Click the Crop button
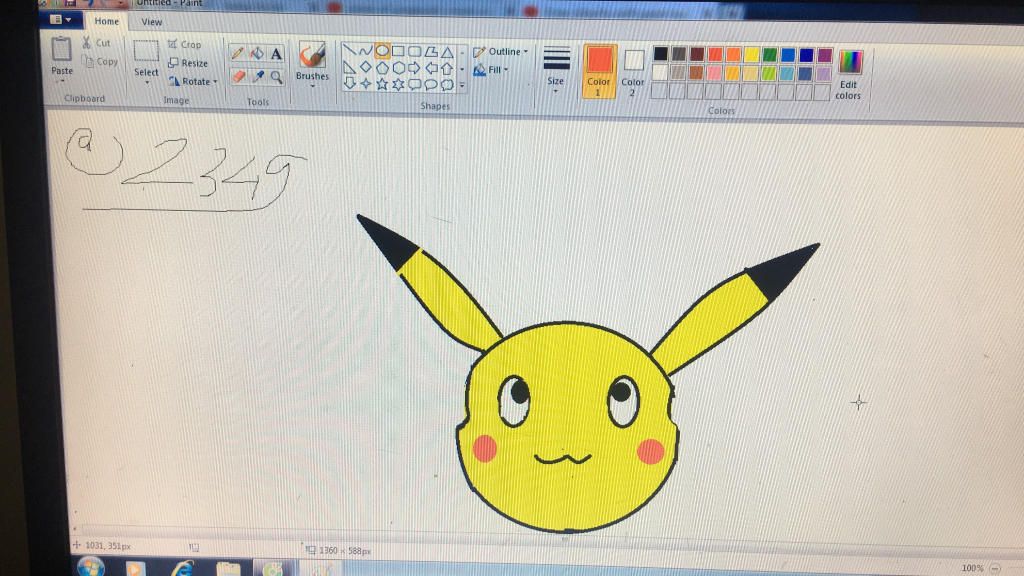The height and width of the screenshot is (576, 1024). click(184, 44)
